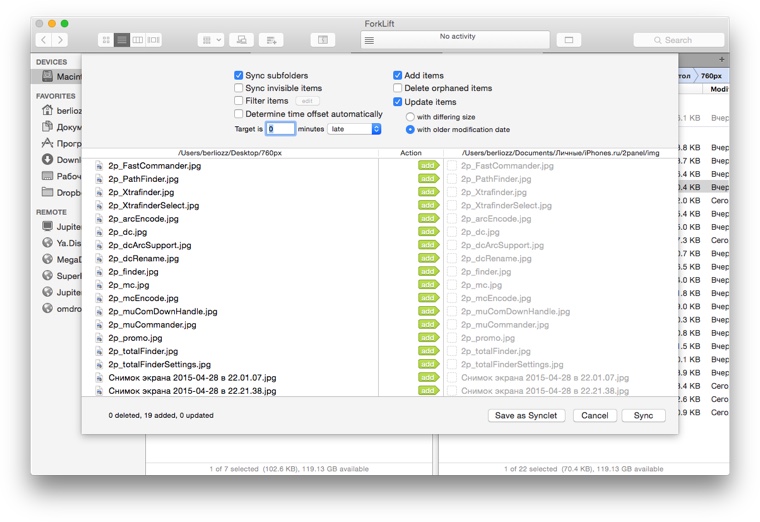The height and width of the screenshot is (522, 760).
Task: Switch to column view mode
Action: pyautogui.click(x=138, y=40)
